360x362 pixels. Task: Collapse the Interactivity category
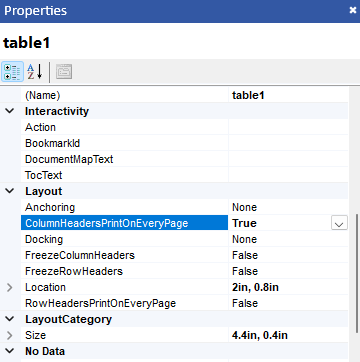10,111
